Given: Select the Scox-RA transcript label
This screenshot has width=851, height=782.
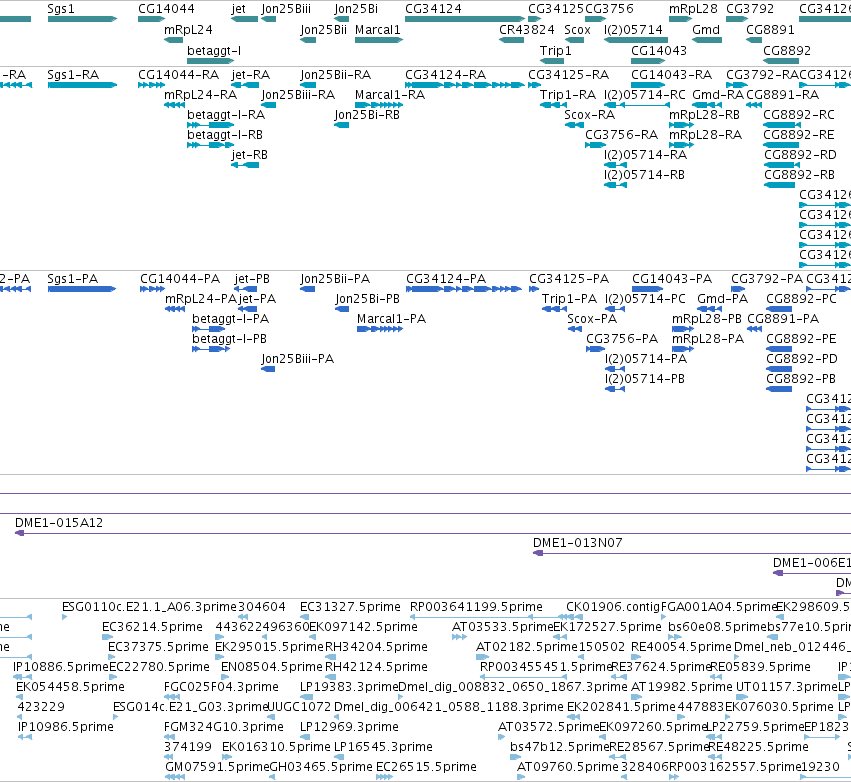Looking at the screenshot, I should click(589, 115).
